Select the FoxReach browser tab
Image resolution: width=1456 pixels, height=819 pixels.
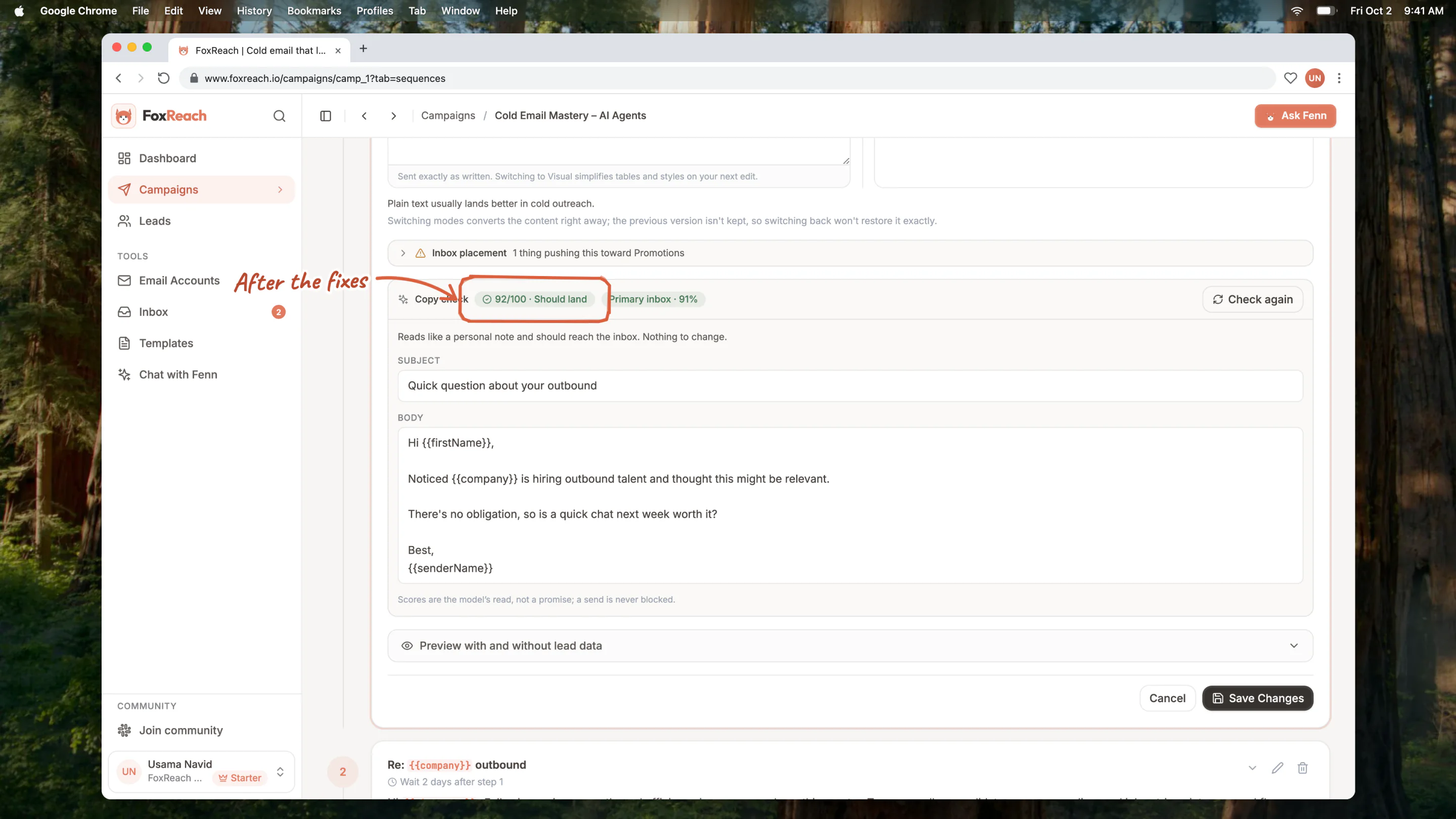pos(260,51)
